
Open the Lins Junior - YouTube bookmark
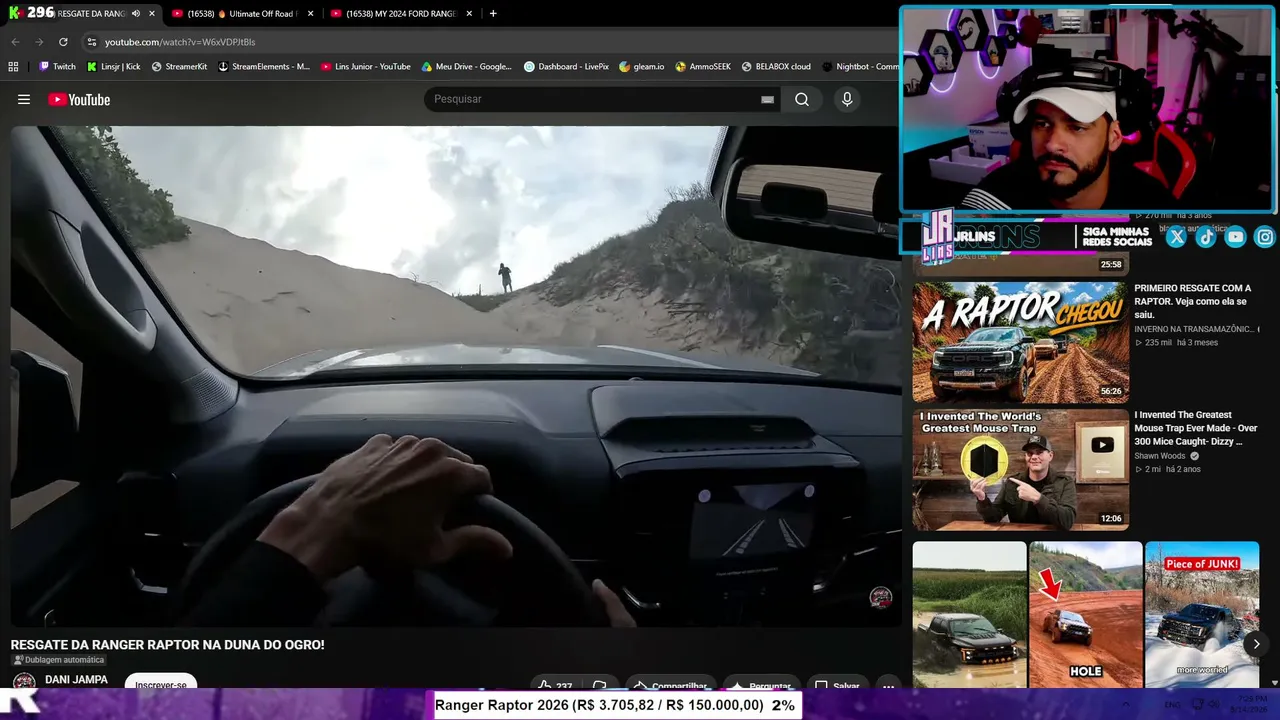[366, 67]
